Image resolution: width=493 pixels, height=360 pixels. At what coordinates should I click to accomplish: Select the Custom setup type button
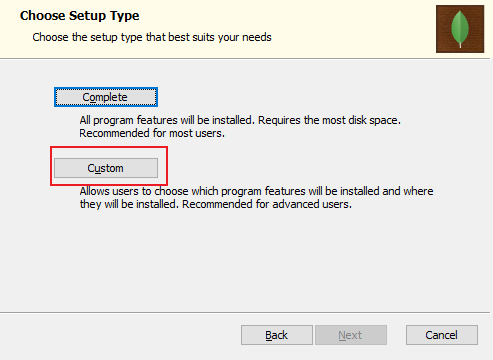click(106, 168)
